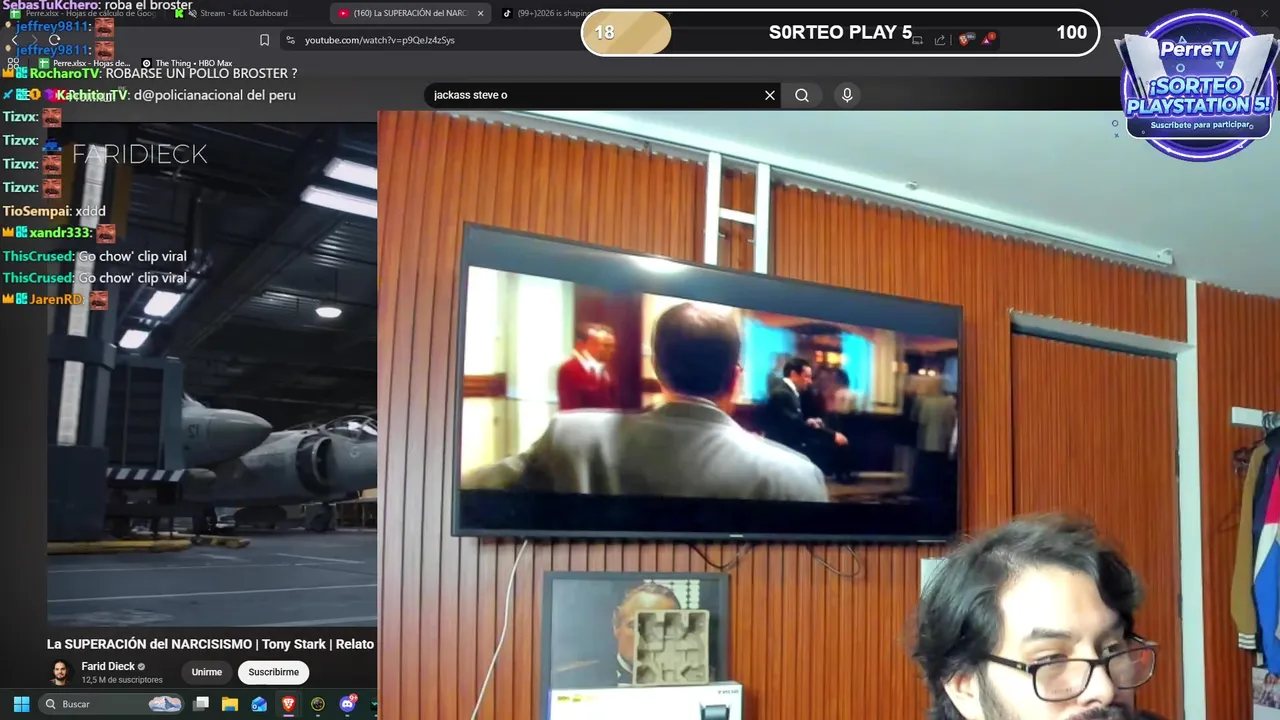Close the La SUPERACIÓN YouTube tab

coord(480,13)
